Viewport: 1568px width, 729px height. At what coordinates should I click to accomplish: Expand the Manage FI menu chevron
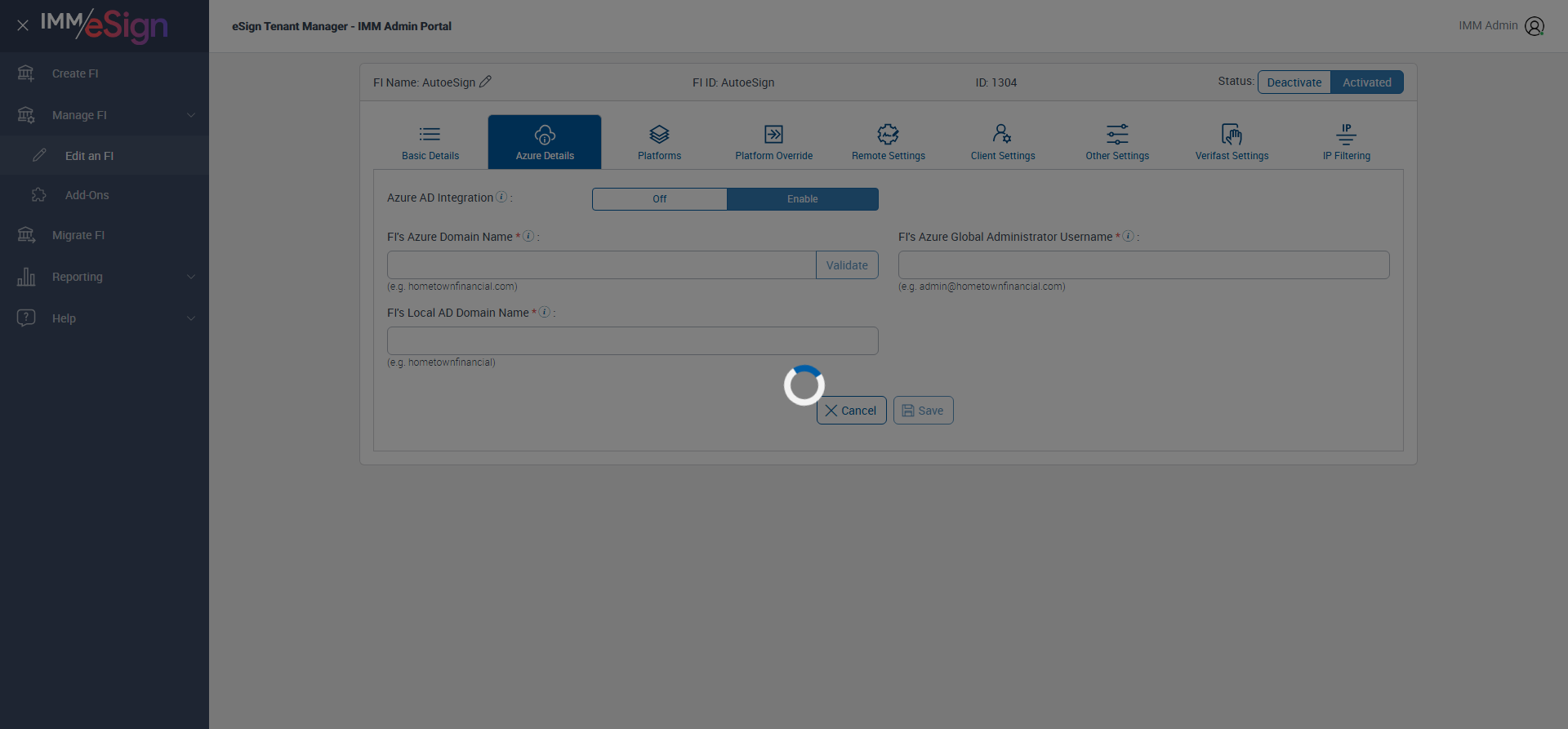click(x=191, y=115)
